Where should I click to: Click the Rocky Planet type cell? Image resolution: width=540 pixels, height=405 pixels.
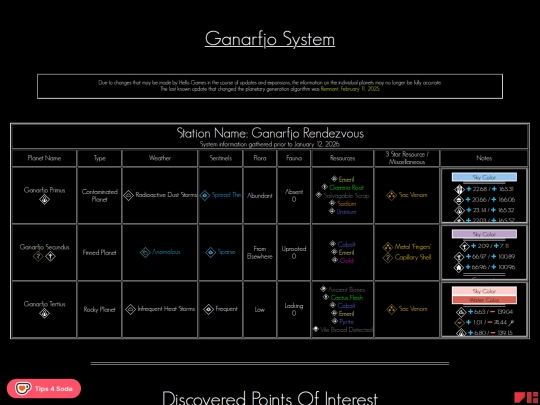[100, 310]
